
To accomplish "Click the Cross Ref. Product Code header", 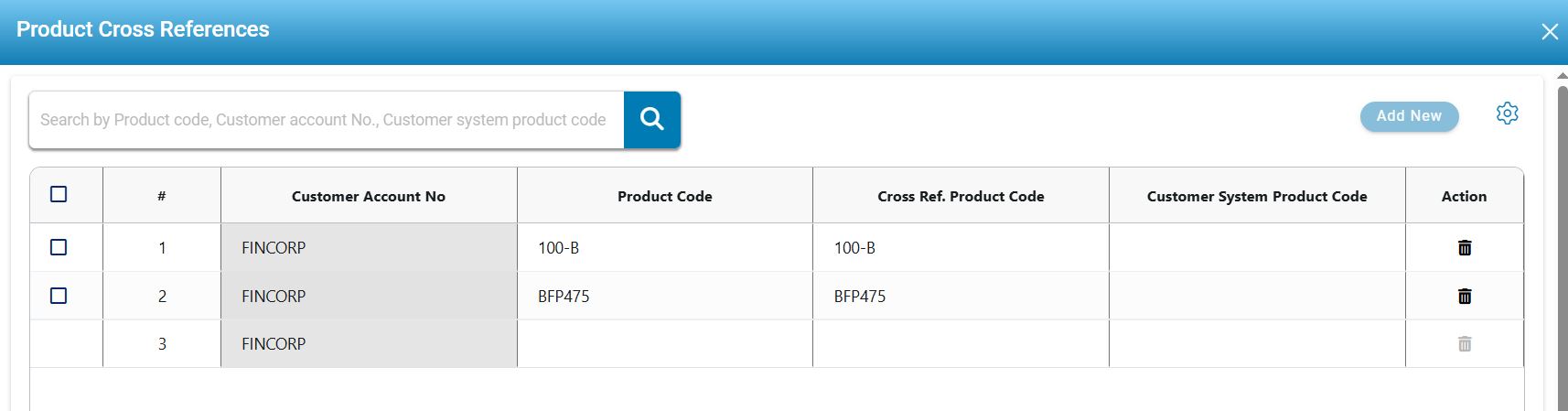I will [x=960, y=196].
